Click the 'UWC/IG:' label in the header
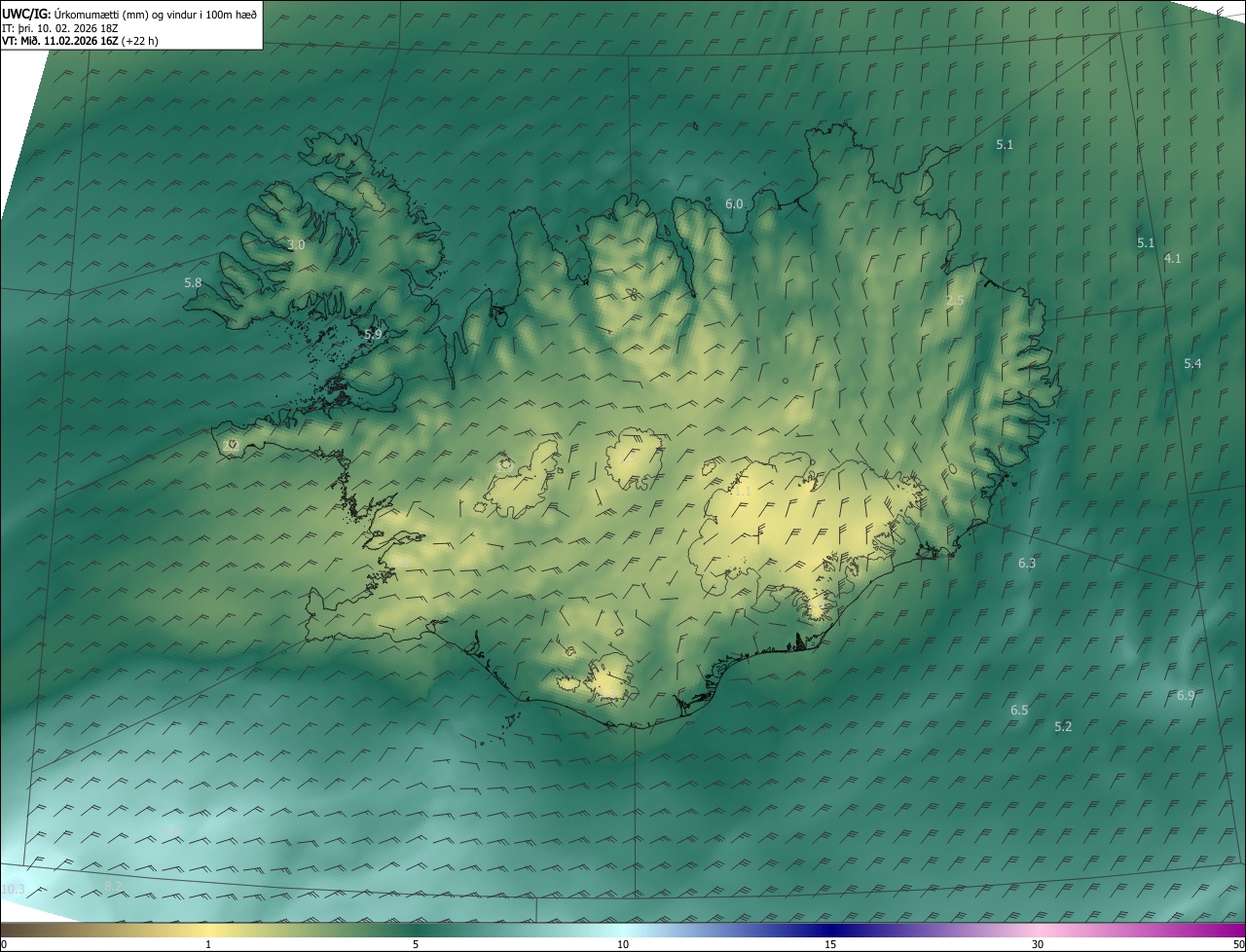This screenshot has width=1246, height=952. pos(26,13)
